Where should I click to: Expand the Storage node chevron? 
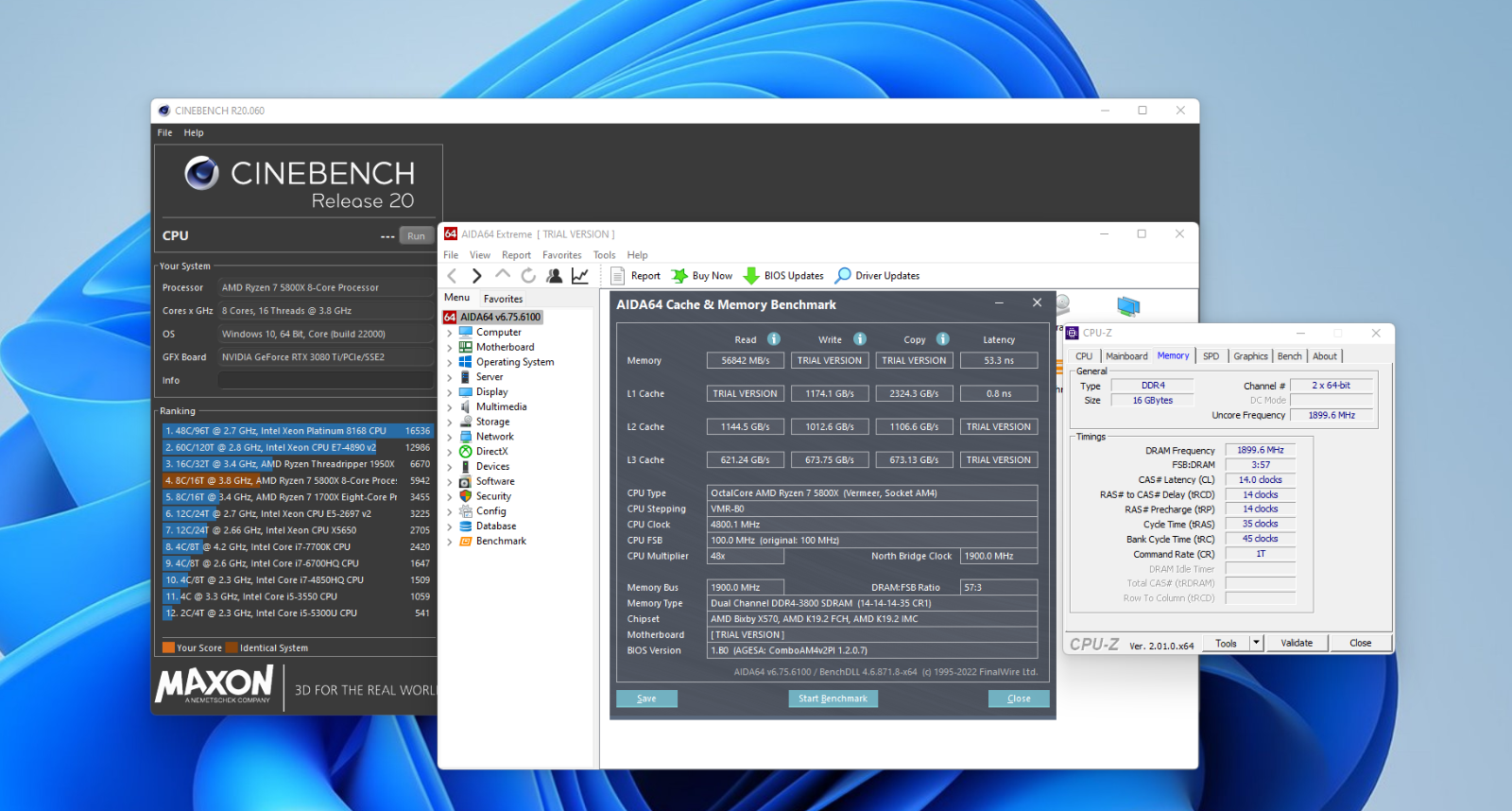click(x=449, y=423)
